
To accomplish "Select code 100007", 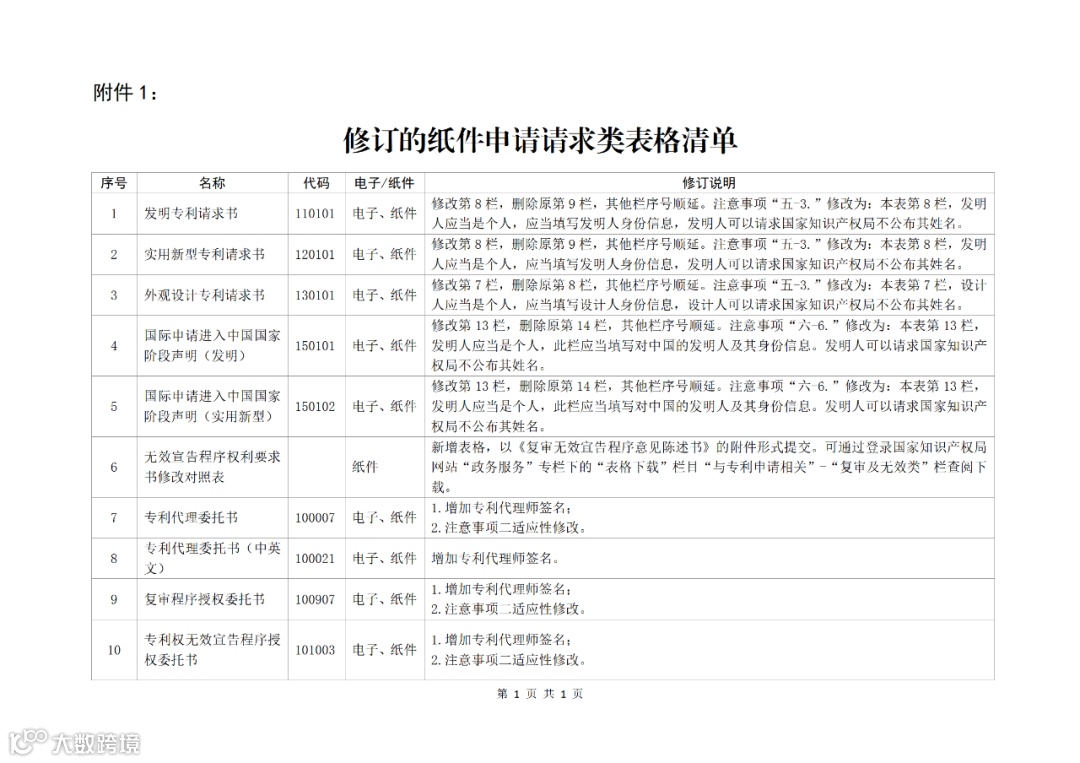I will coord(315,517).
